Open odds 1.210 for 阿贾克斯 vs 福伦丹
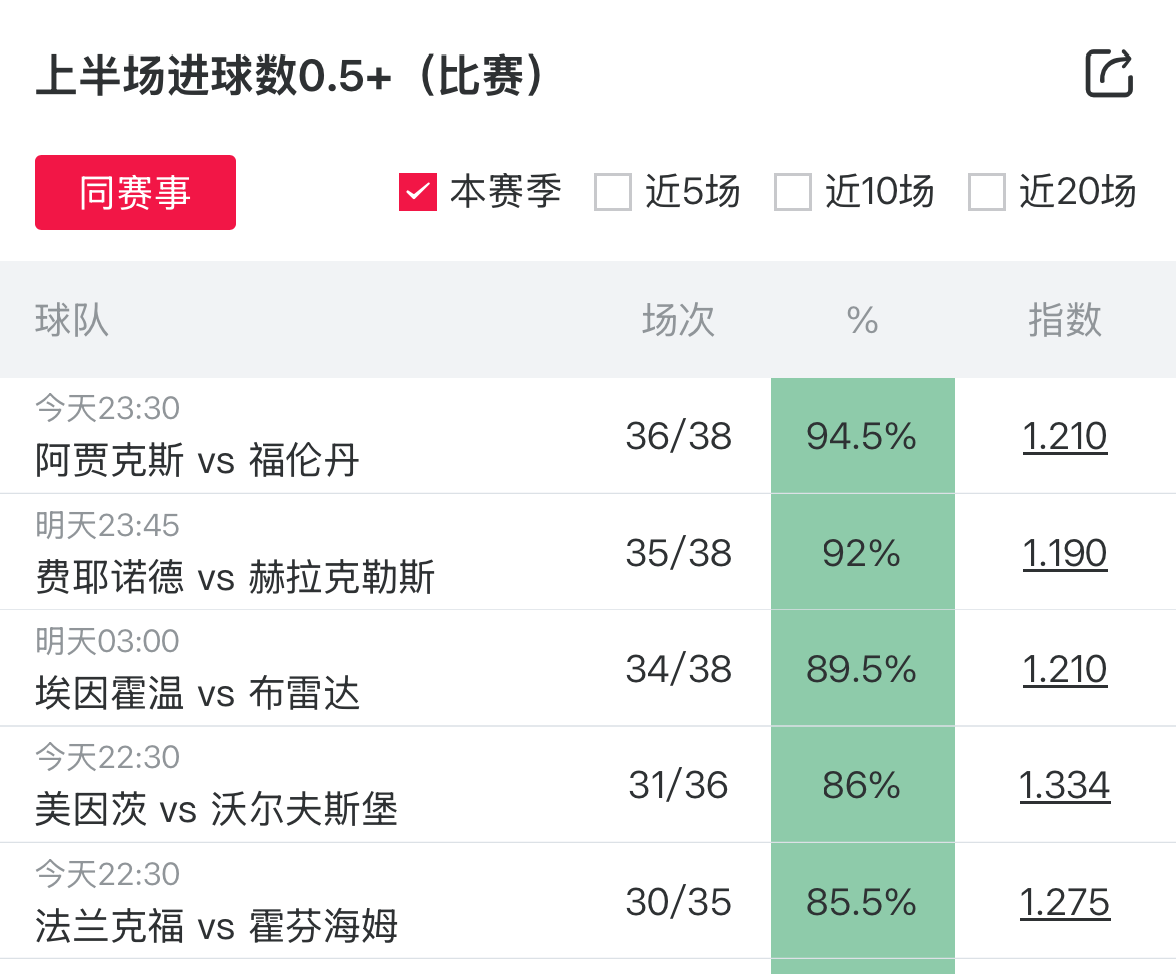Screen dimensions: 1176x974 pos(1064,436)
